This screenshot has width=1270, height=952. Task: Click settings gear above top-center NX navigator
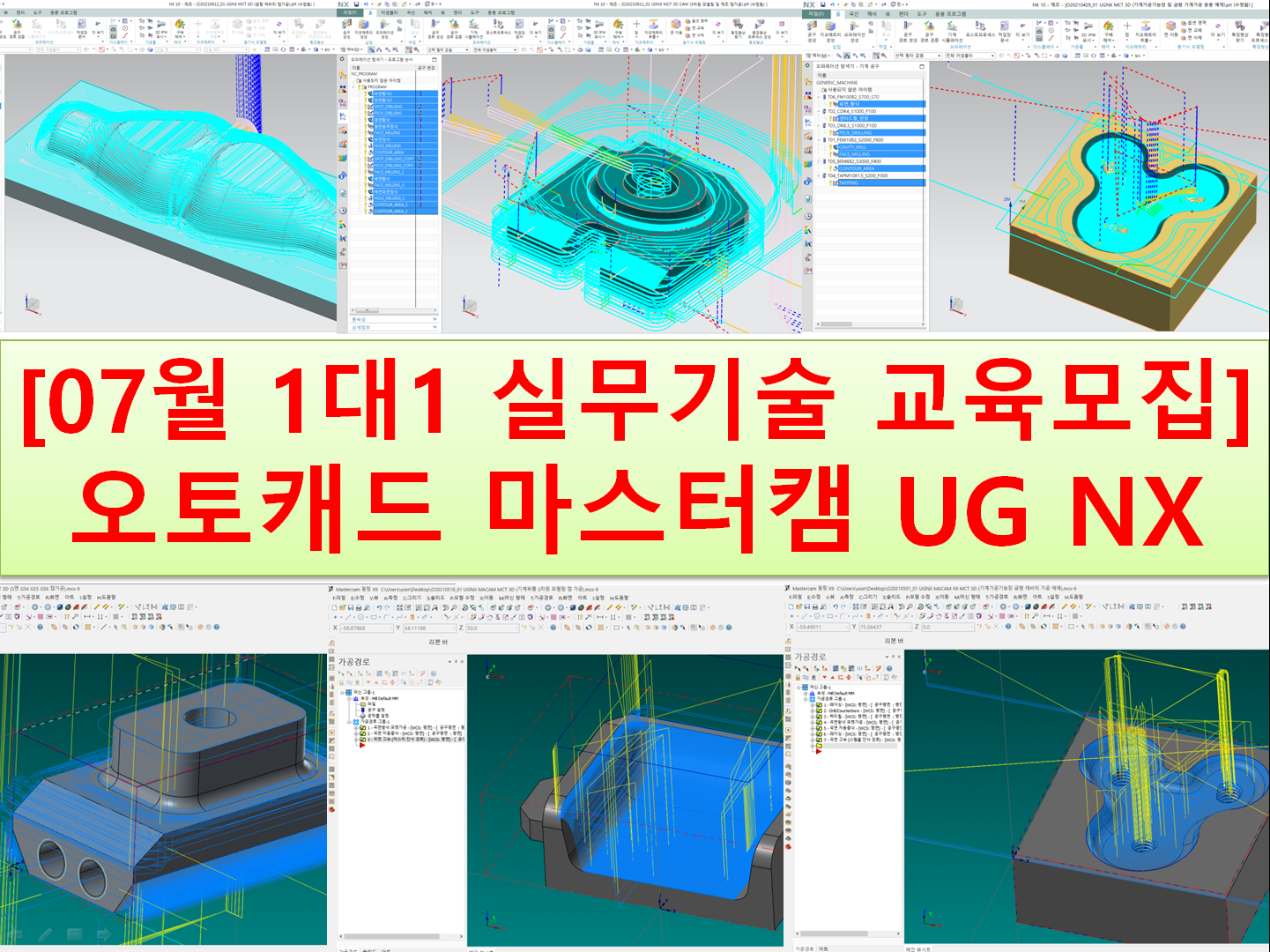pos(342,59)
